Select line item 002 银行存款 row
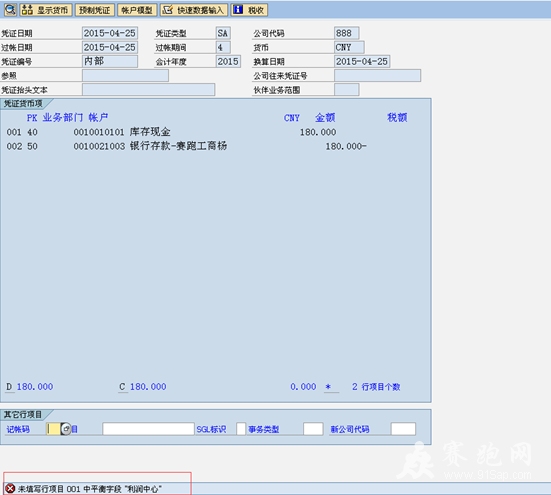This screenshot has width=551, height=495. [186, 146]
